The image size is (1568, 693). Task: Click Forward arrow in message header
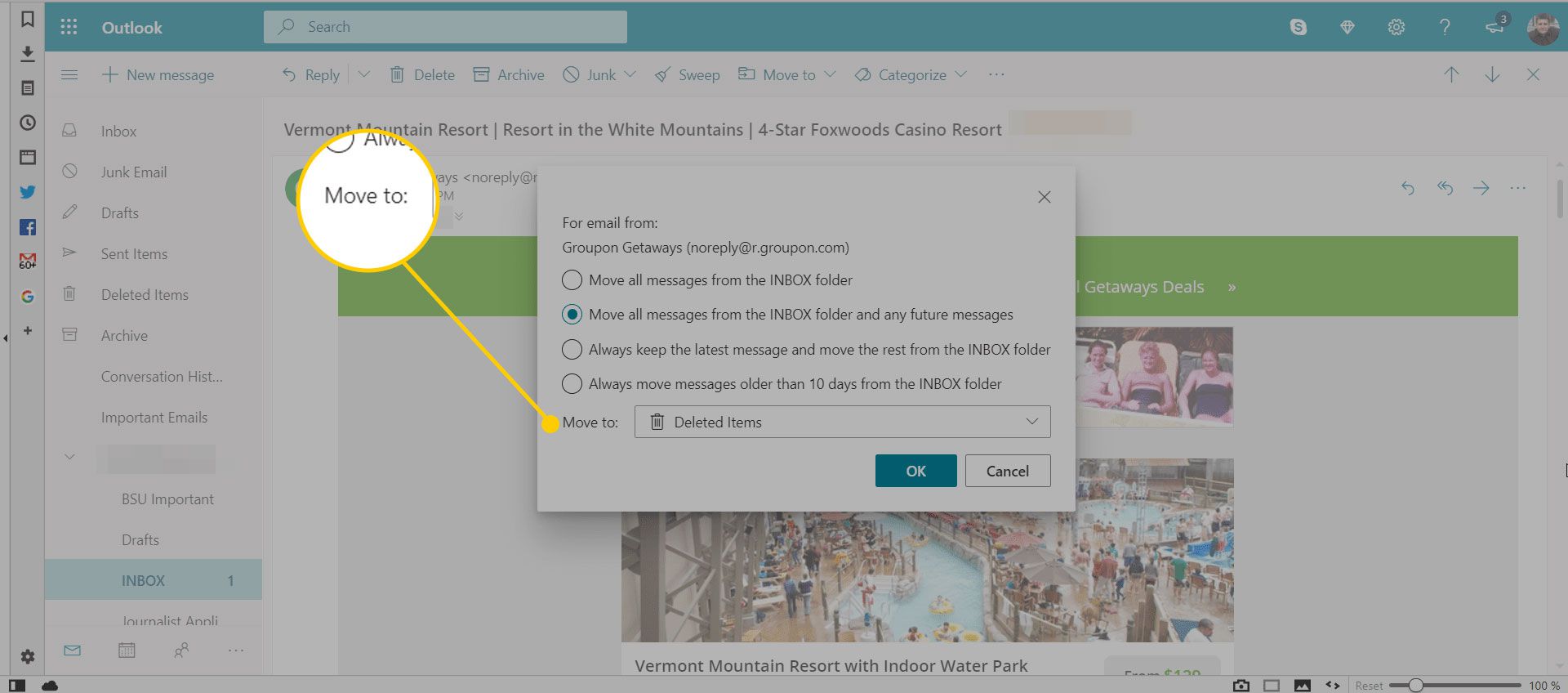pyautogui.click(x=1481, y=188)
